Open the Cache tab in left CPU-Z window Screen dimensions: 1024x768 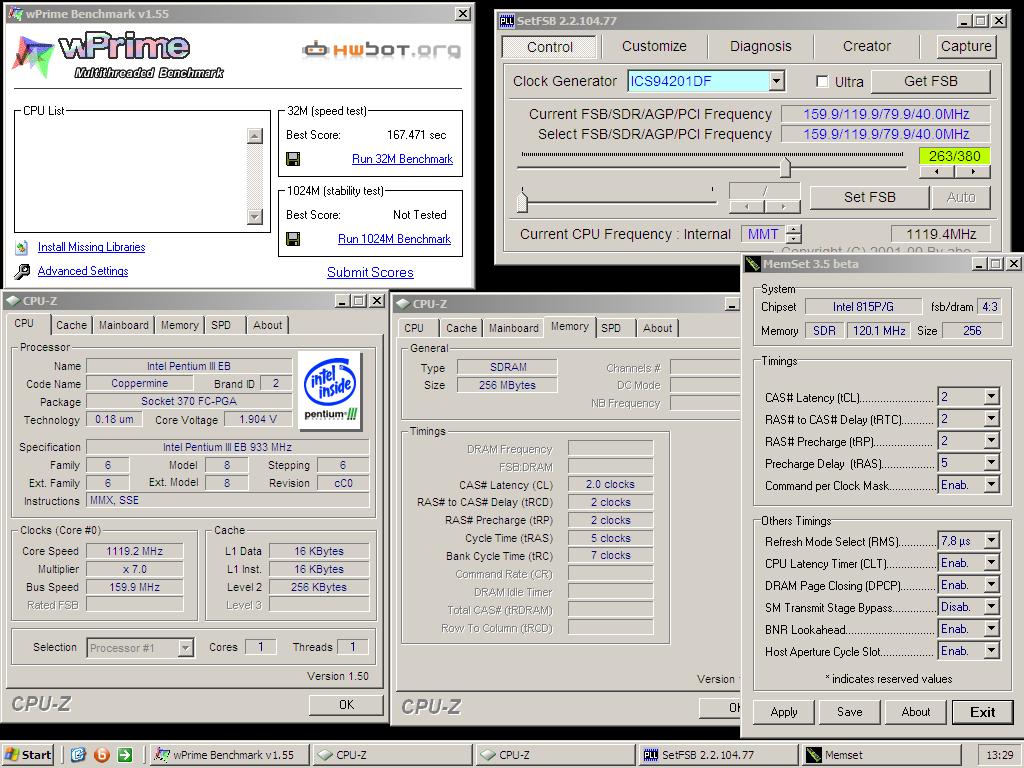(x=71, y=325)
